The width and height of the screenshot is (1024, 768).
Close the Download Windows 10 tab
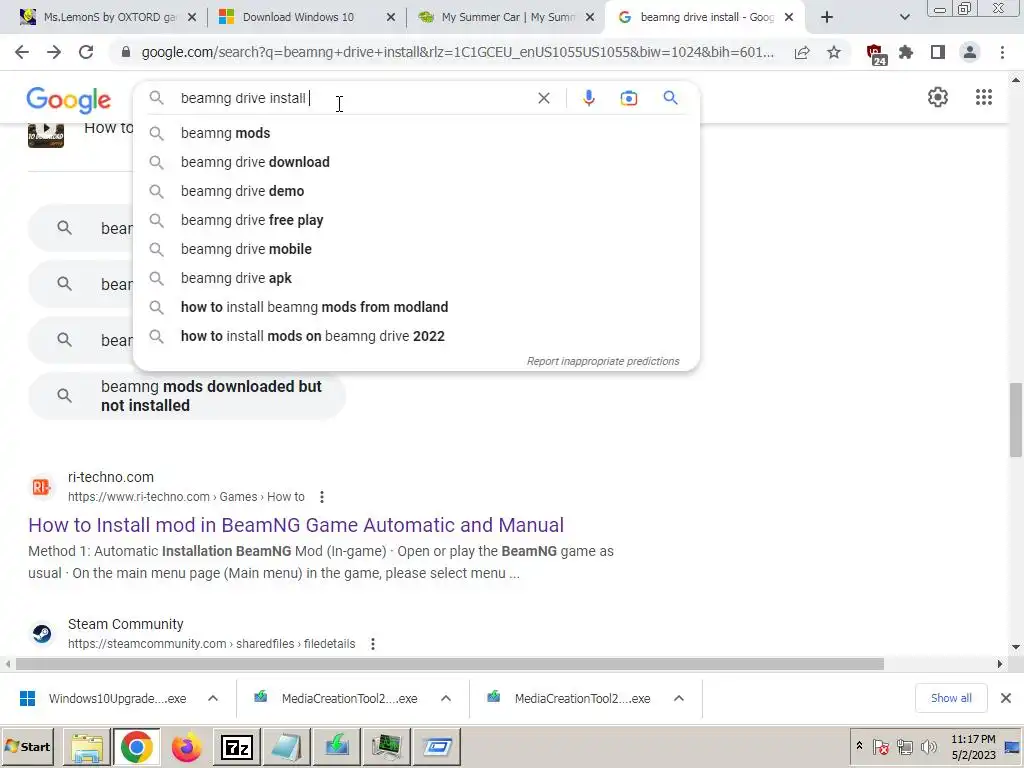(x=391, y=17)
